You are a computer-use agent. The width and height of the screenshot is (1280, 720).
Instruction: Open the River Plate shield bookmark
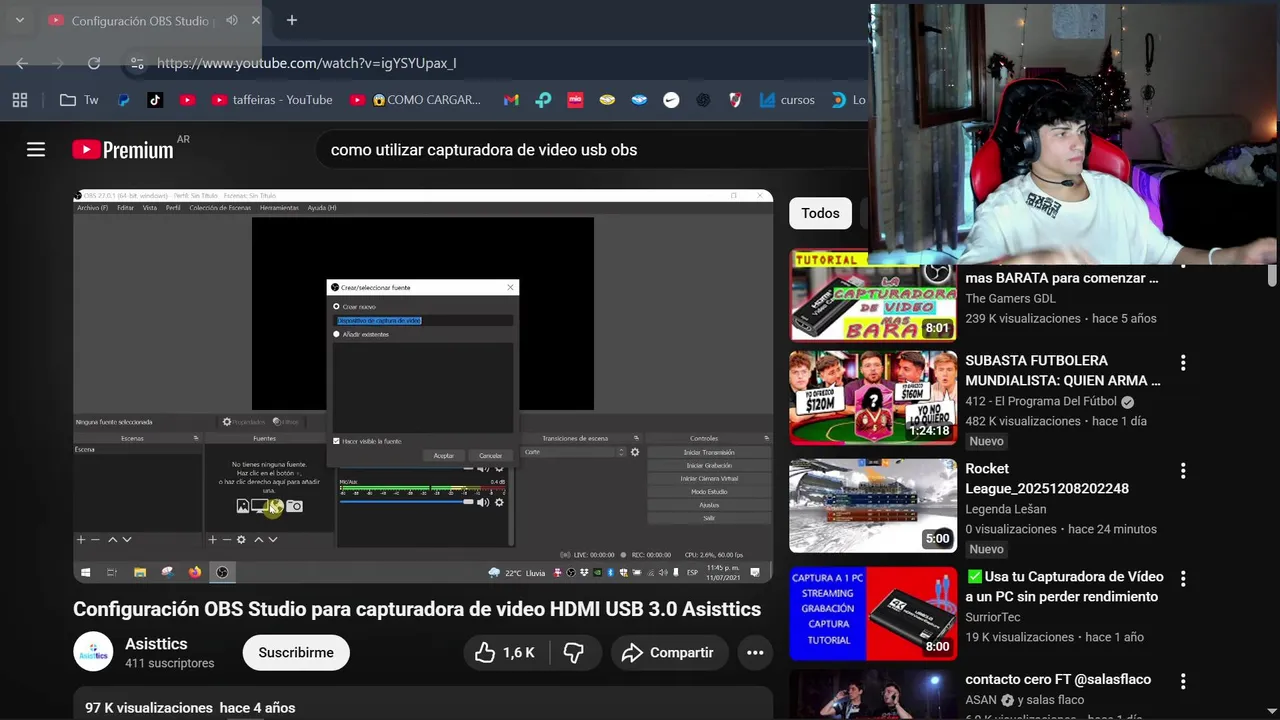click(x=735, y=100)
